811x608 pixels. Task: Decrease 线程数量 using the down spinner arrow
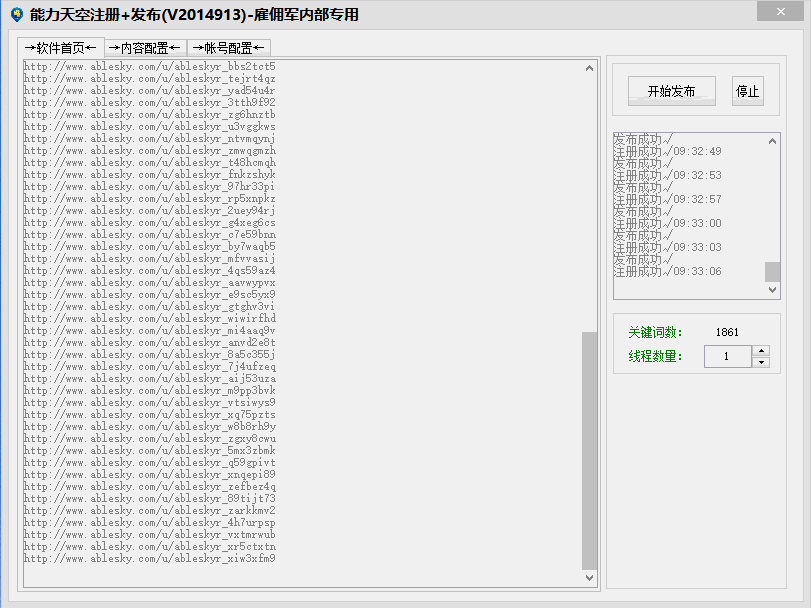pyautogui.click(x=760, y=361)
